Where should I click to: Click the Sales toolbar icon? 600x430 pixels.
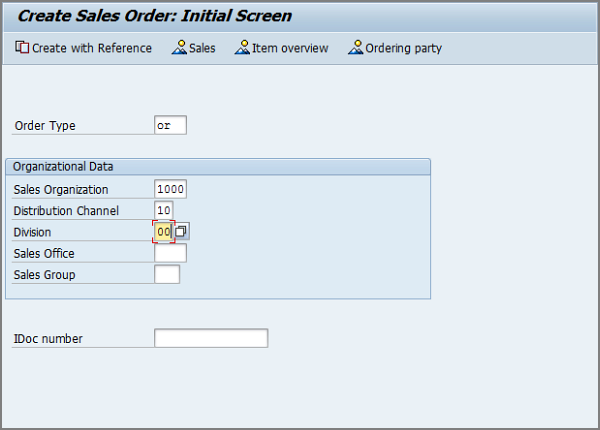[x=180, y=48]
